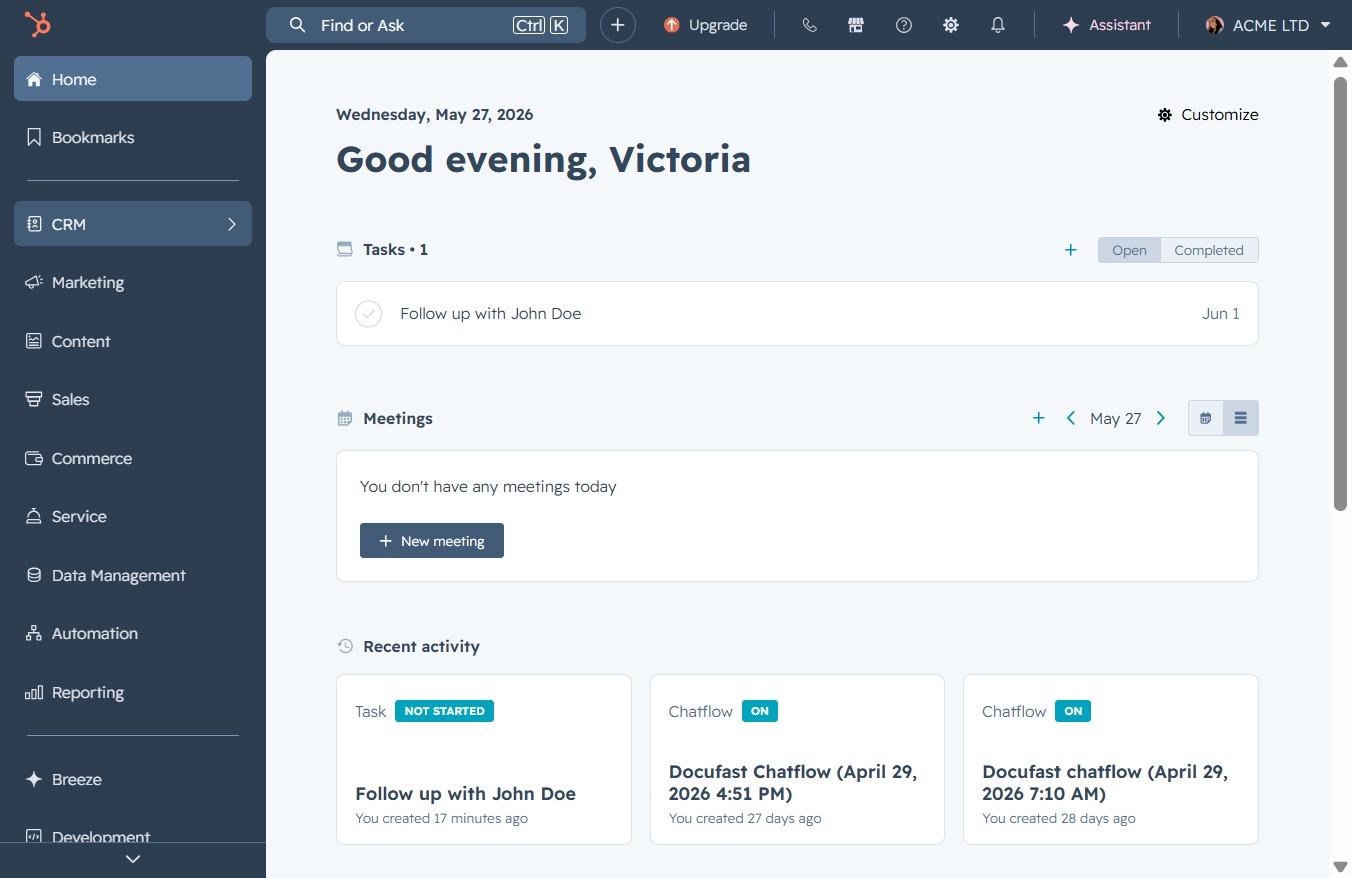
Task: Click the New meeting button
Action: [x=432, y=541]
